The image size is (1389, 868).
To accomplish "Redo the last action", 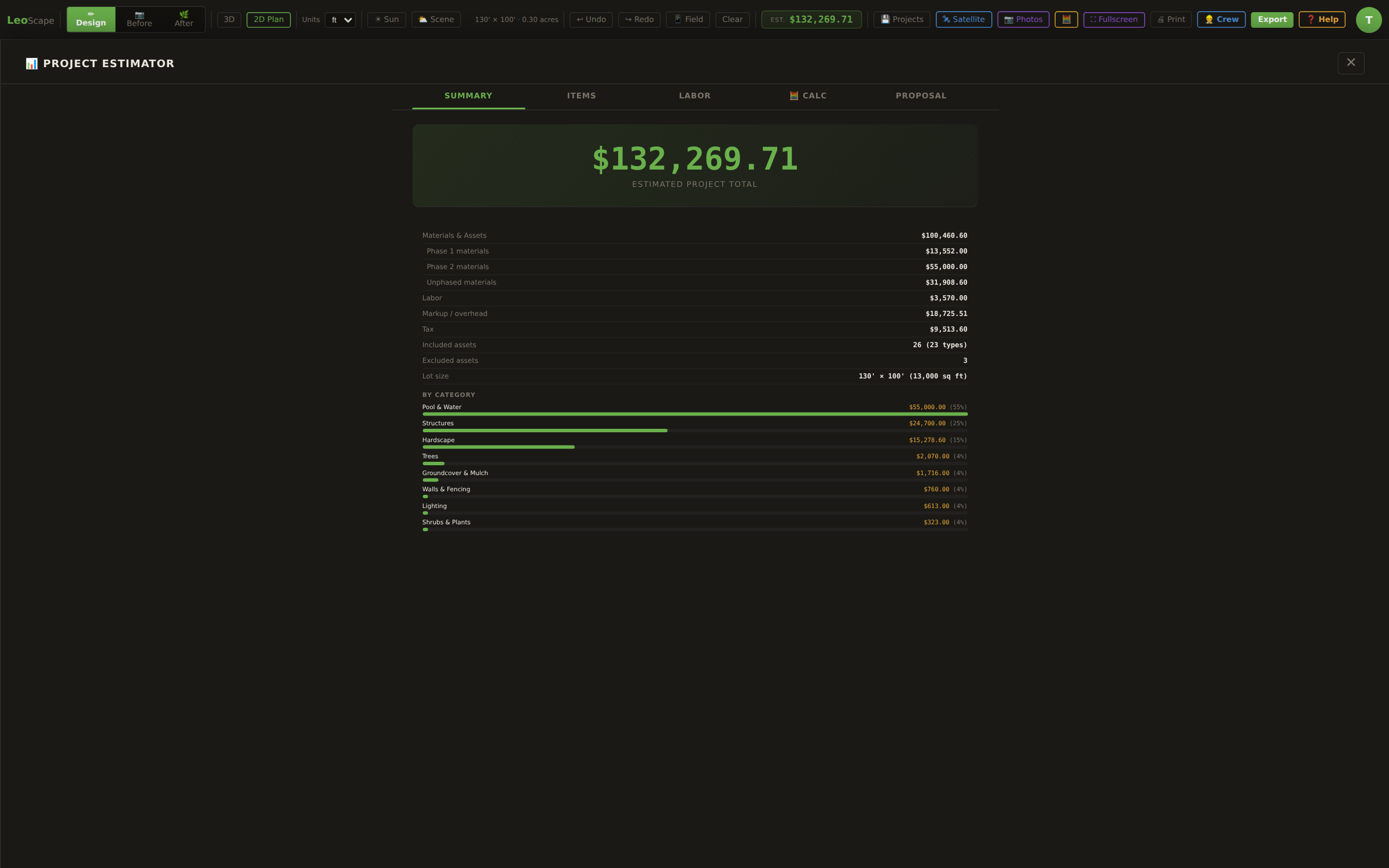I will tap(639, 20).
